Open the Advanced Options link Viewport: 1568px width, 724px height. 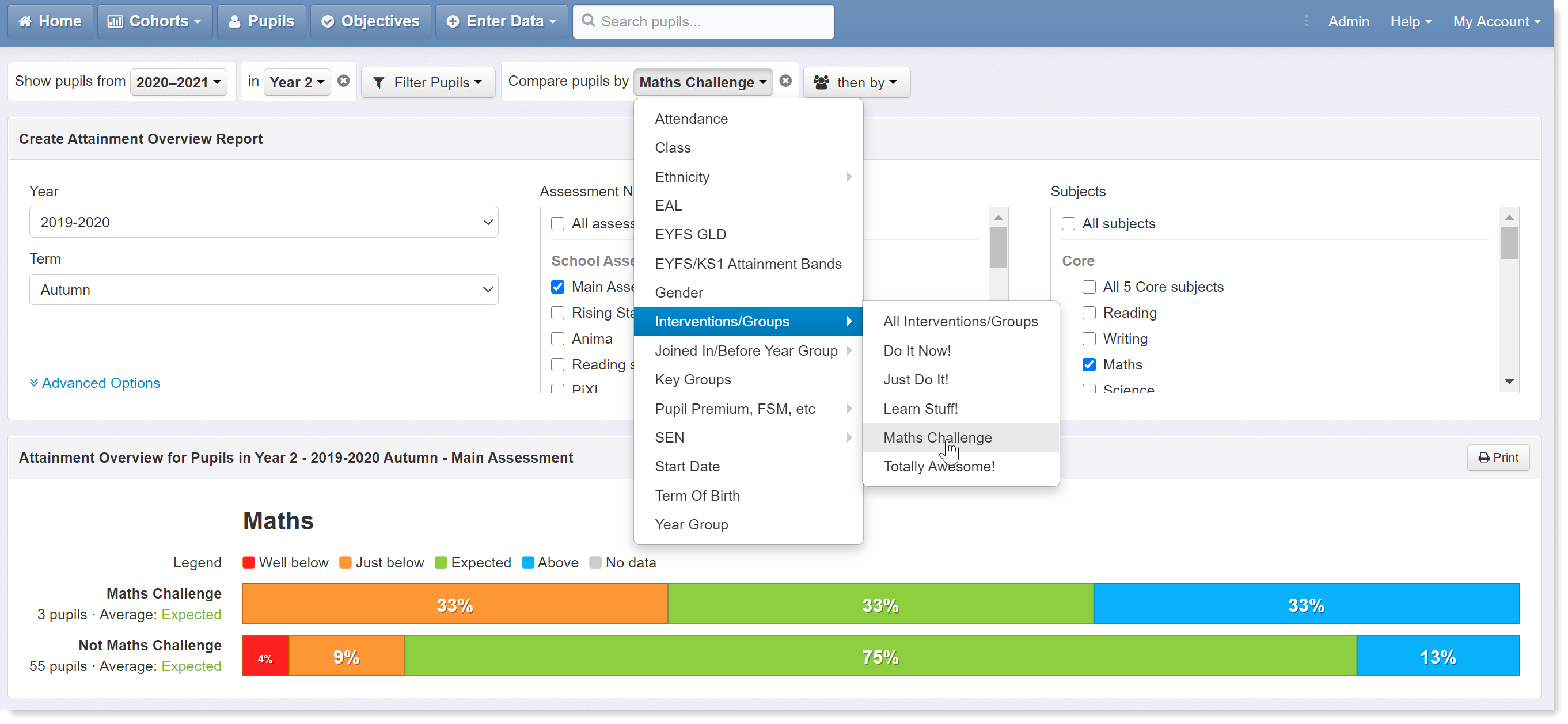tap(95, 383)
